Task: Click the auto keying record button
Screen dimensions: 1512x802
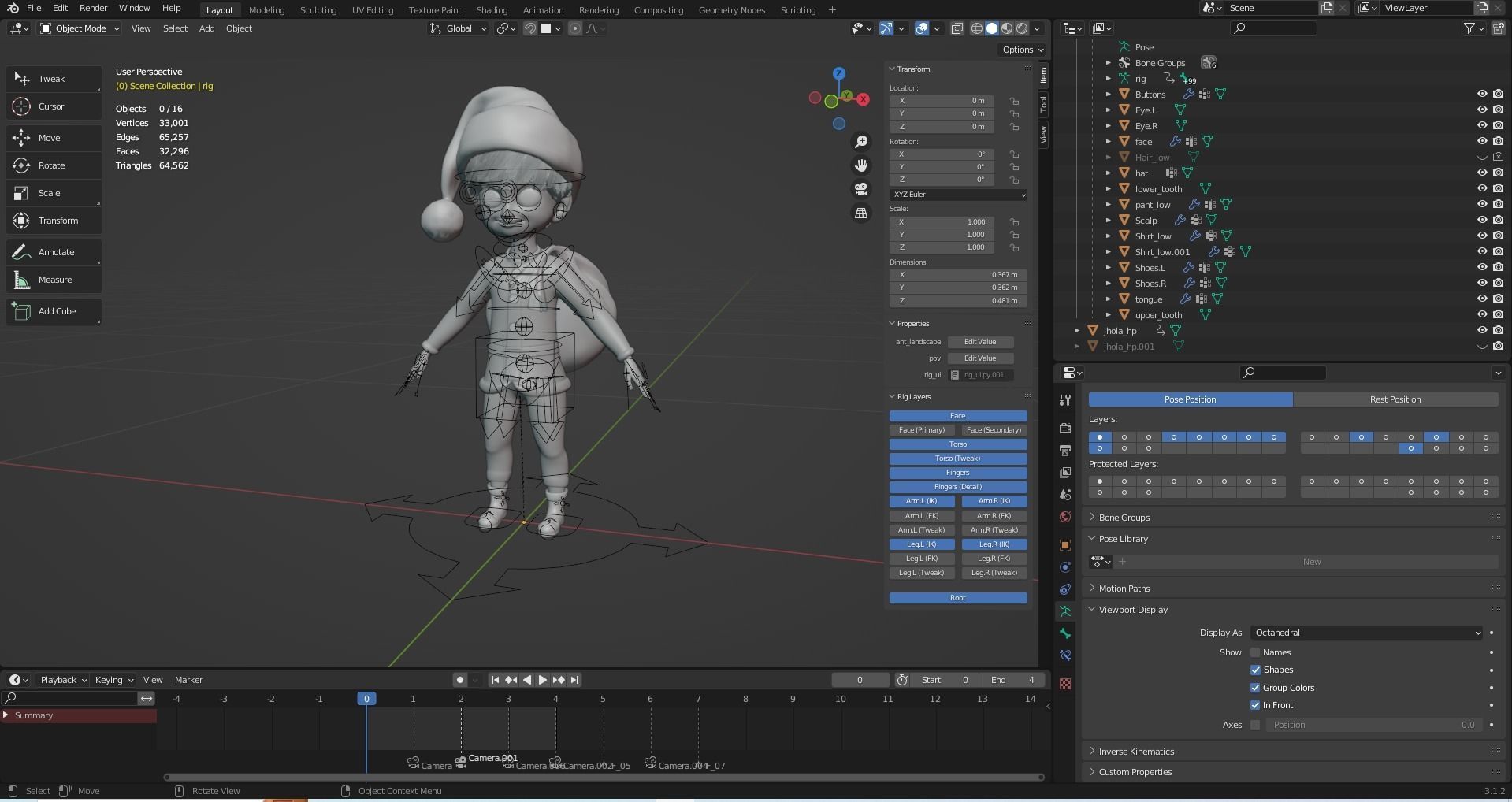Action: 460,680
